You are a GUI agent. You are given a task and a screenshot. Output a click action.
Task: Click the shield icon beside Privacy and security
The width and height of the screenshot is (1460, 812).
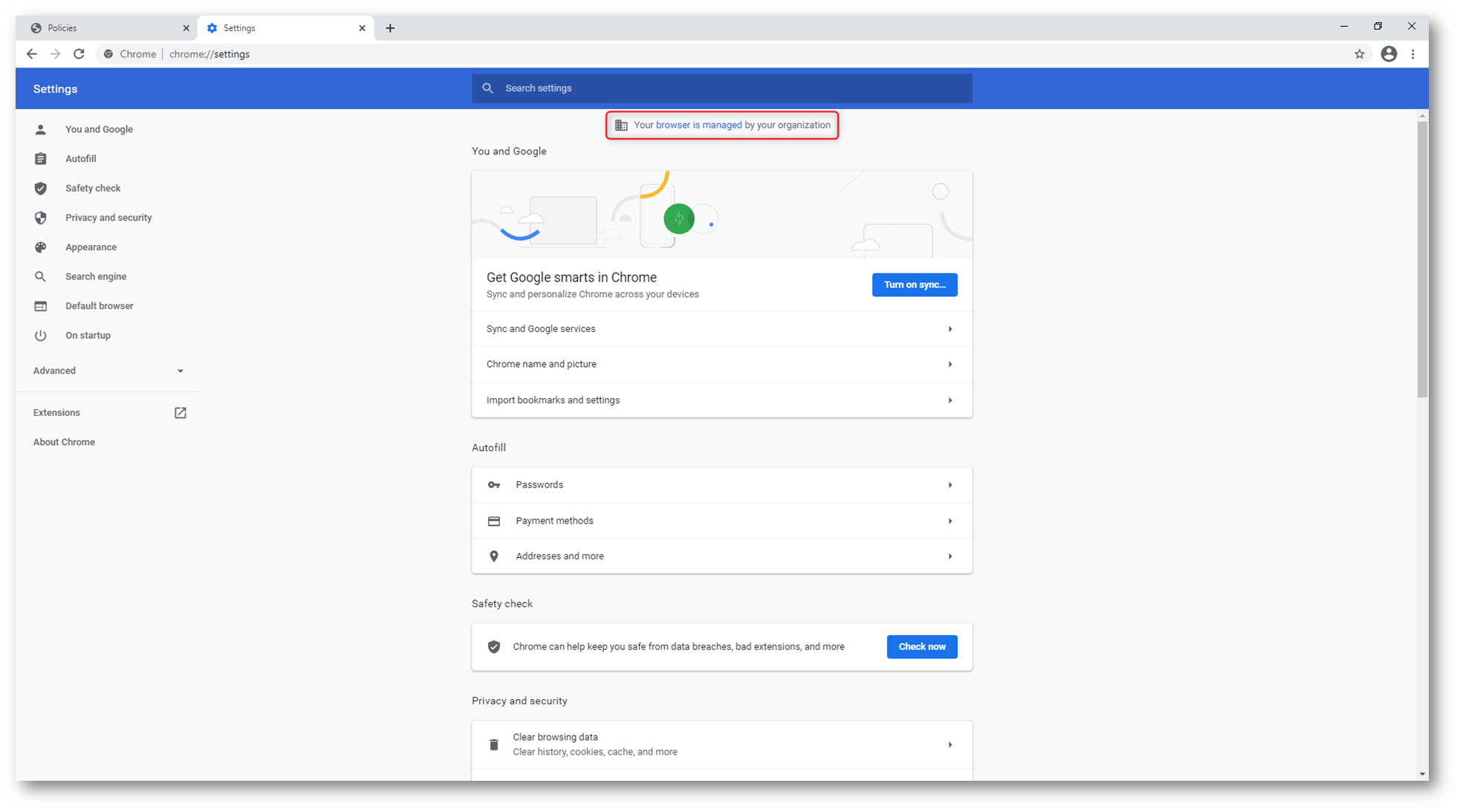pyautogui.click(x=40, y=218)
